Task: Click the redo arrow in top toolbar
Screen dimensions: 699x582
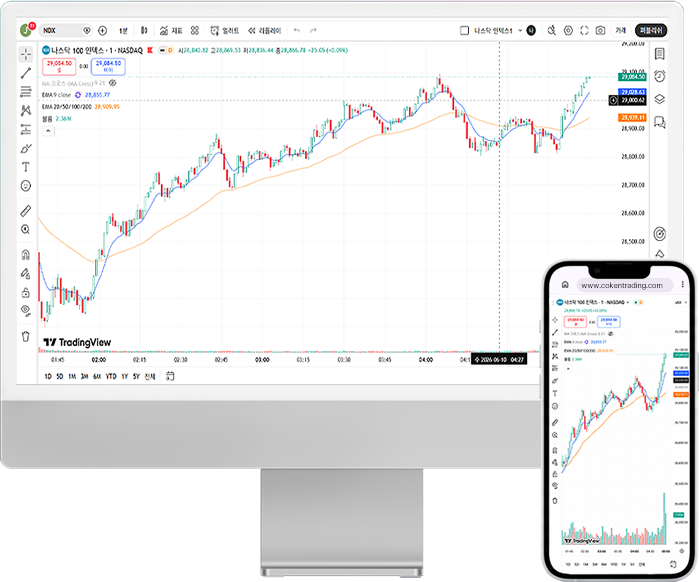Action: coord(313,30)
